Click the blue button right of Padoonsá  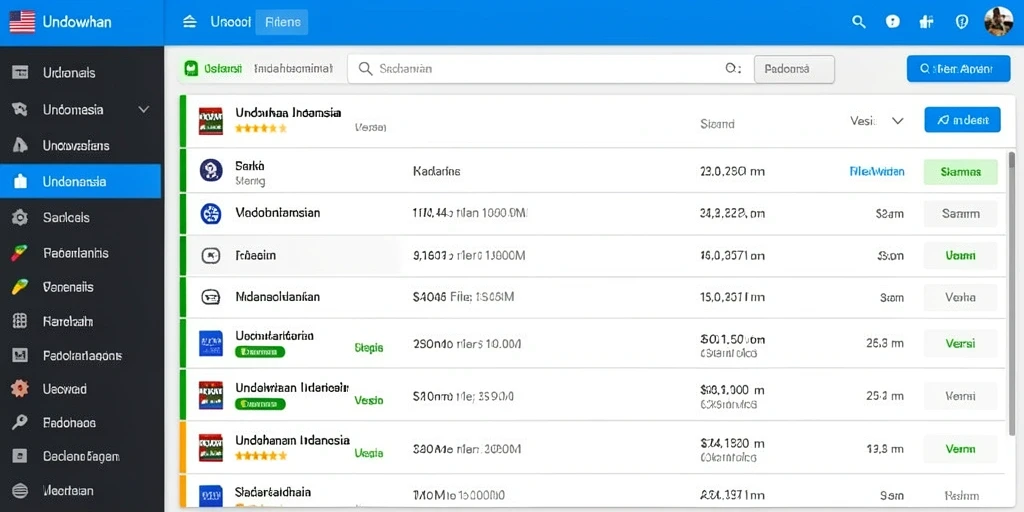(958, 69)
